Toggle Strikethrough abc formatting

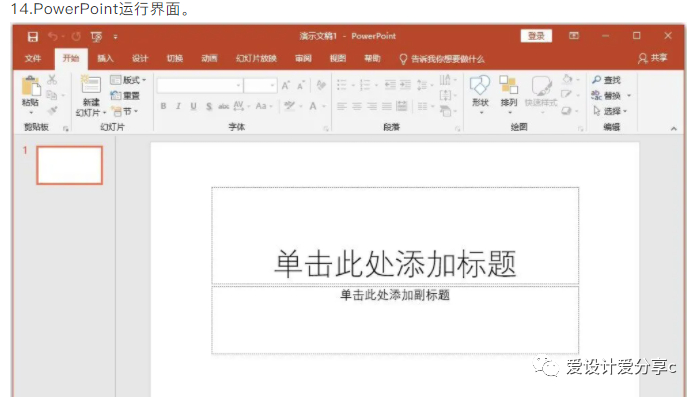pos(223,106)
